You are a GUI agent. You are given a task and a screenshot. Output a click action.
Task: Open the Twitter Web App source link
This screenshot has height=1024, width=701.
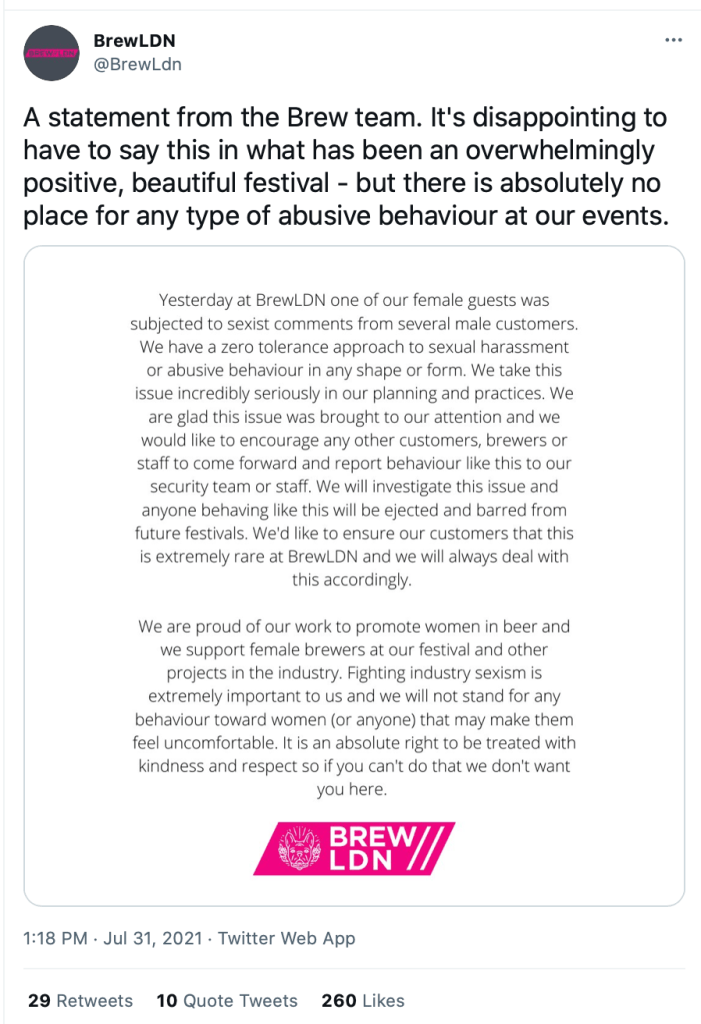287,938
